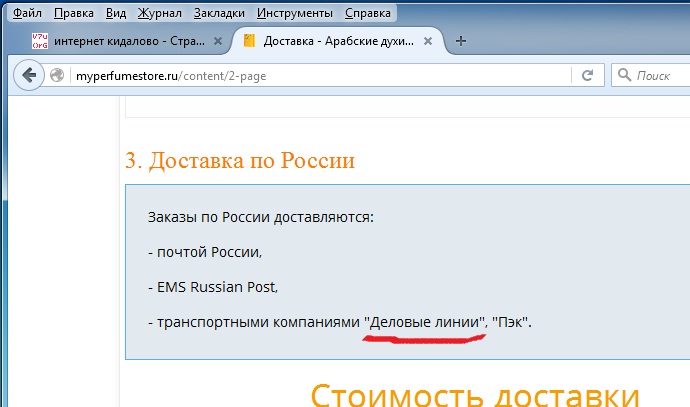Click the 'Стоимость доставки' heading

[475, 391]
